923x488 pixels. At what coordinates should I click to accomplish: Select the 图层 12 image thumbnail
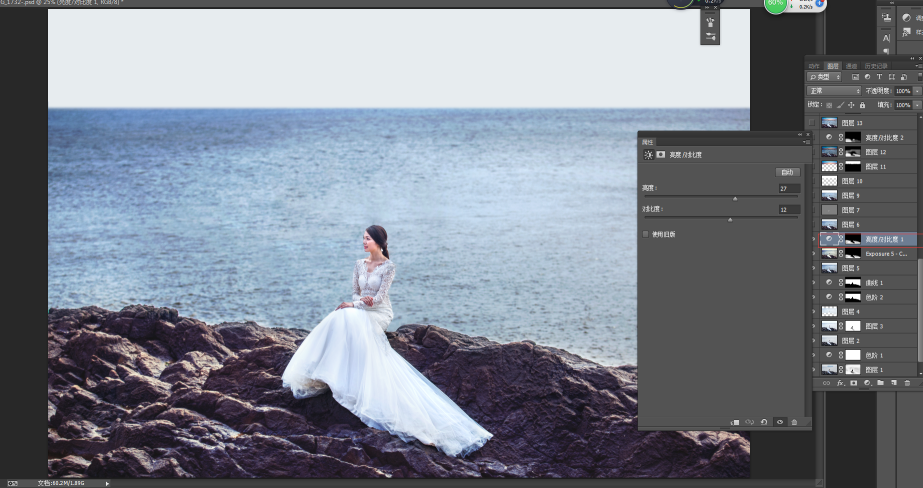(x=829, y=152)
